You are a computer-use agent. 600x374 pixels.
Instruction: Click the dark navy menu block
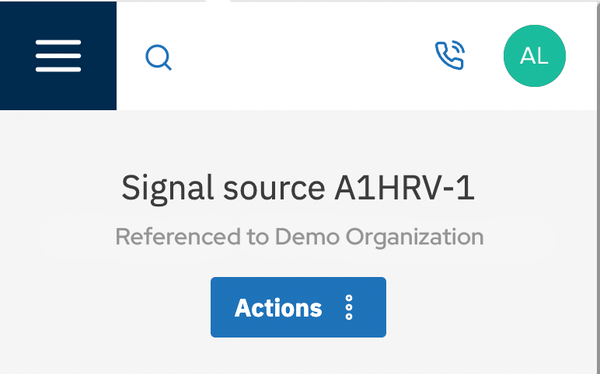tap(58, 56)
